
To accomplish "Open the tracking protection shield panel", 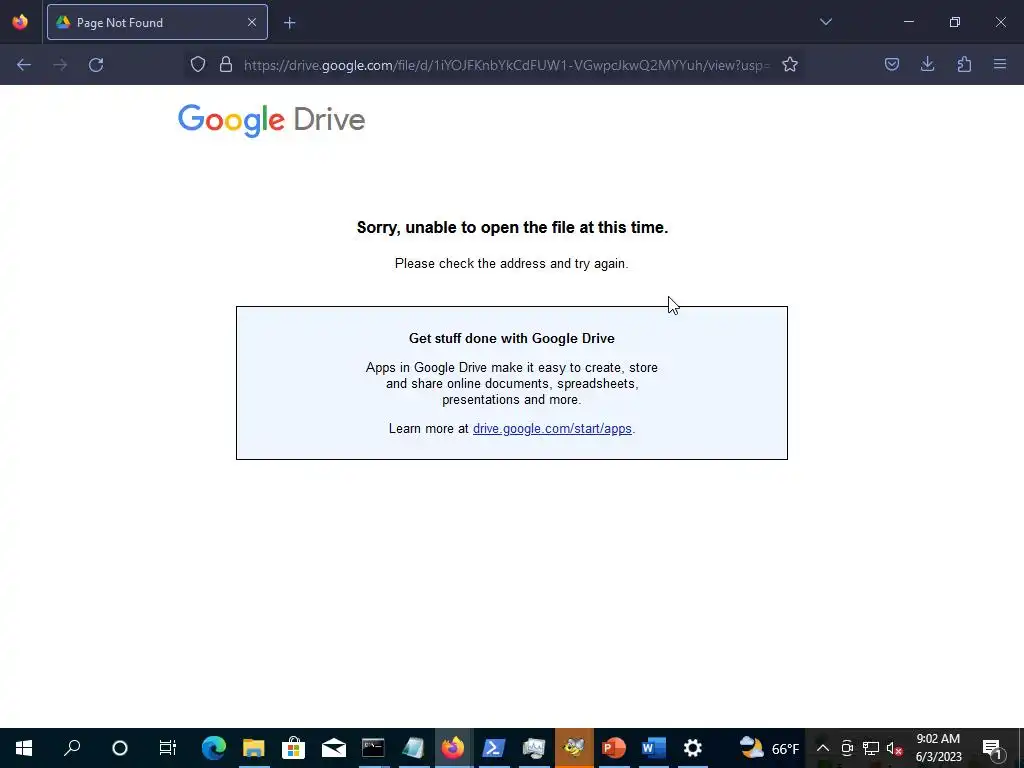I will tap(198, 65).
